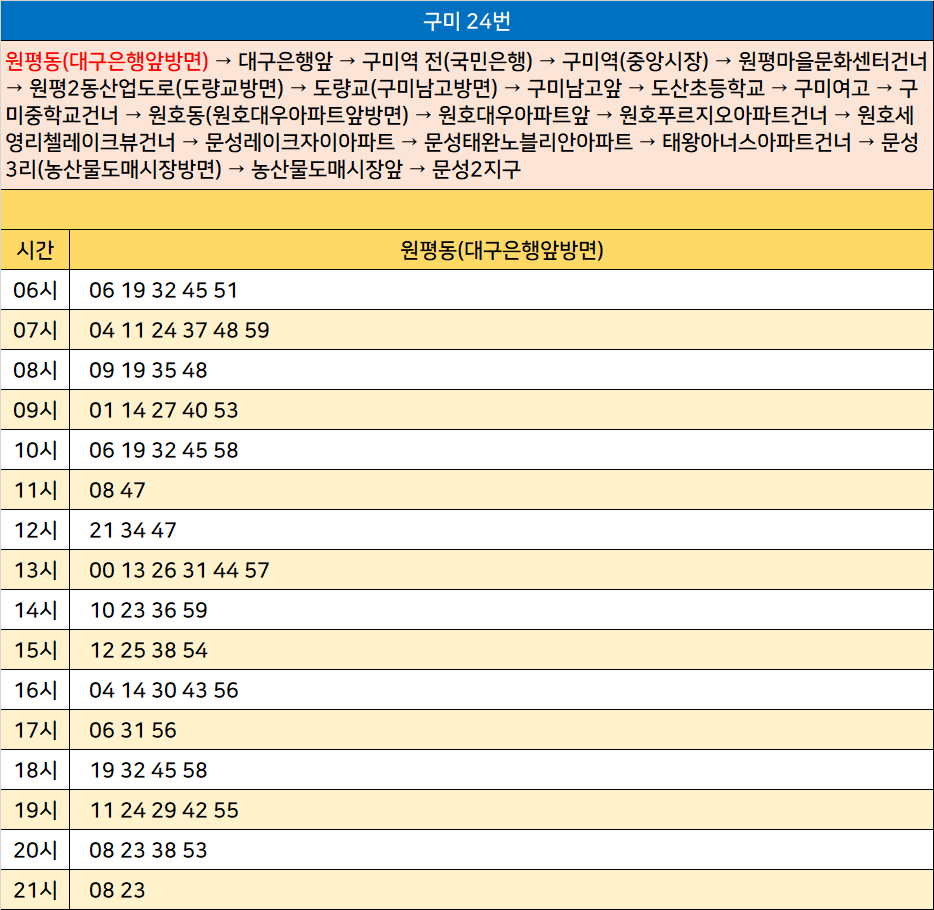Select the '06시' hour cell
Viewport: 934px width, 910px height.
click(35, 290)
